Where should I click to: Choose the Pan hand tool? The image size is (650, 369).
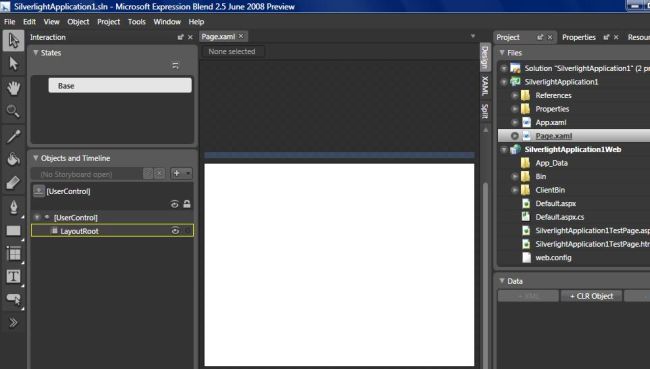click(13, 87)
